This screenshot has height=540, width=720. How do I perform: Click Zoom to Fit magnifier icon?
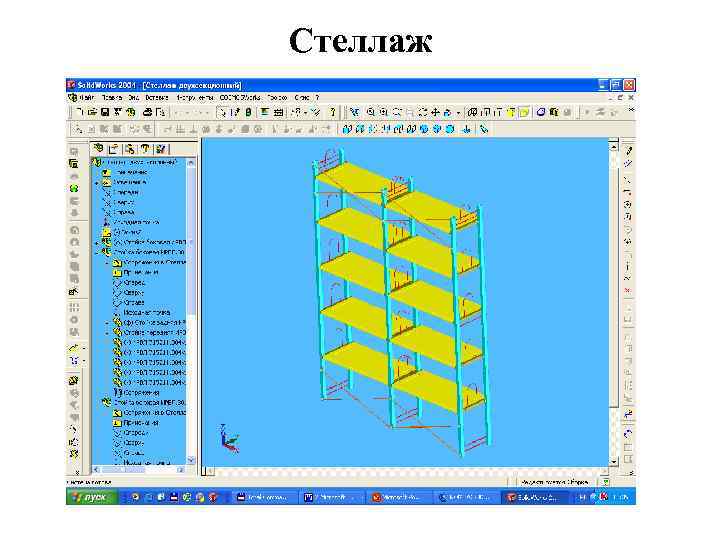pyautogui.click(x=370, y=112)
